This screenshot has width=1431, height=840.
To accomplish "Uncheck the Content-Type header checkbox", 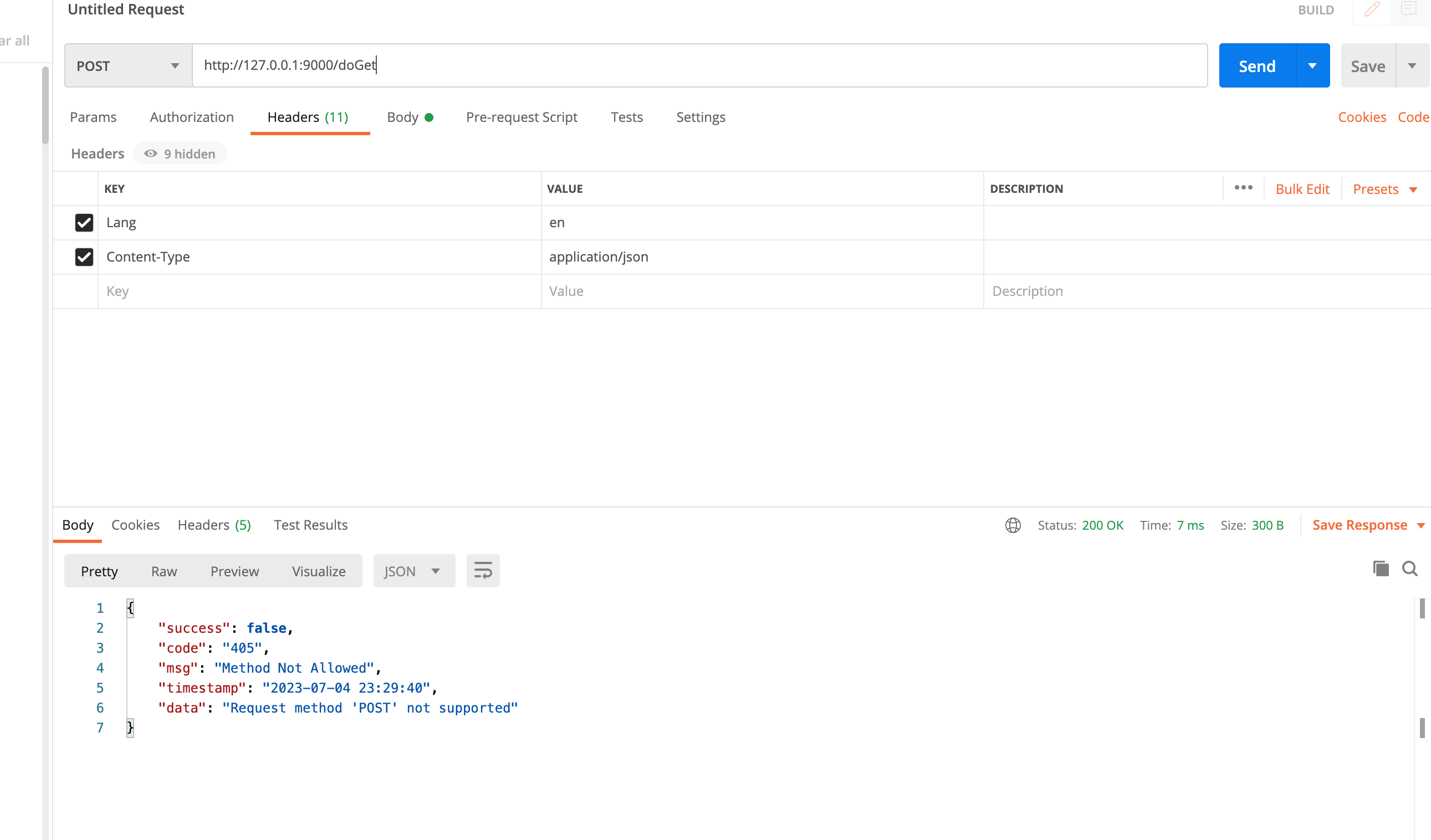I will pyautogui.click(x=84, y=257).
